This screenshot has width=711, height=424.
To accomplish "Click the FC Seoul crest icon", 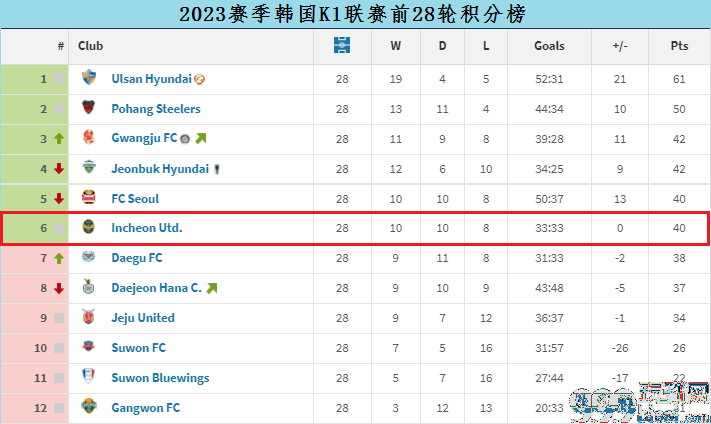I will pyautogui.click(x=89, y=197).
